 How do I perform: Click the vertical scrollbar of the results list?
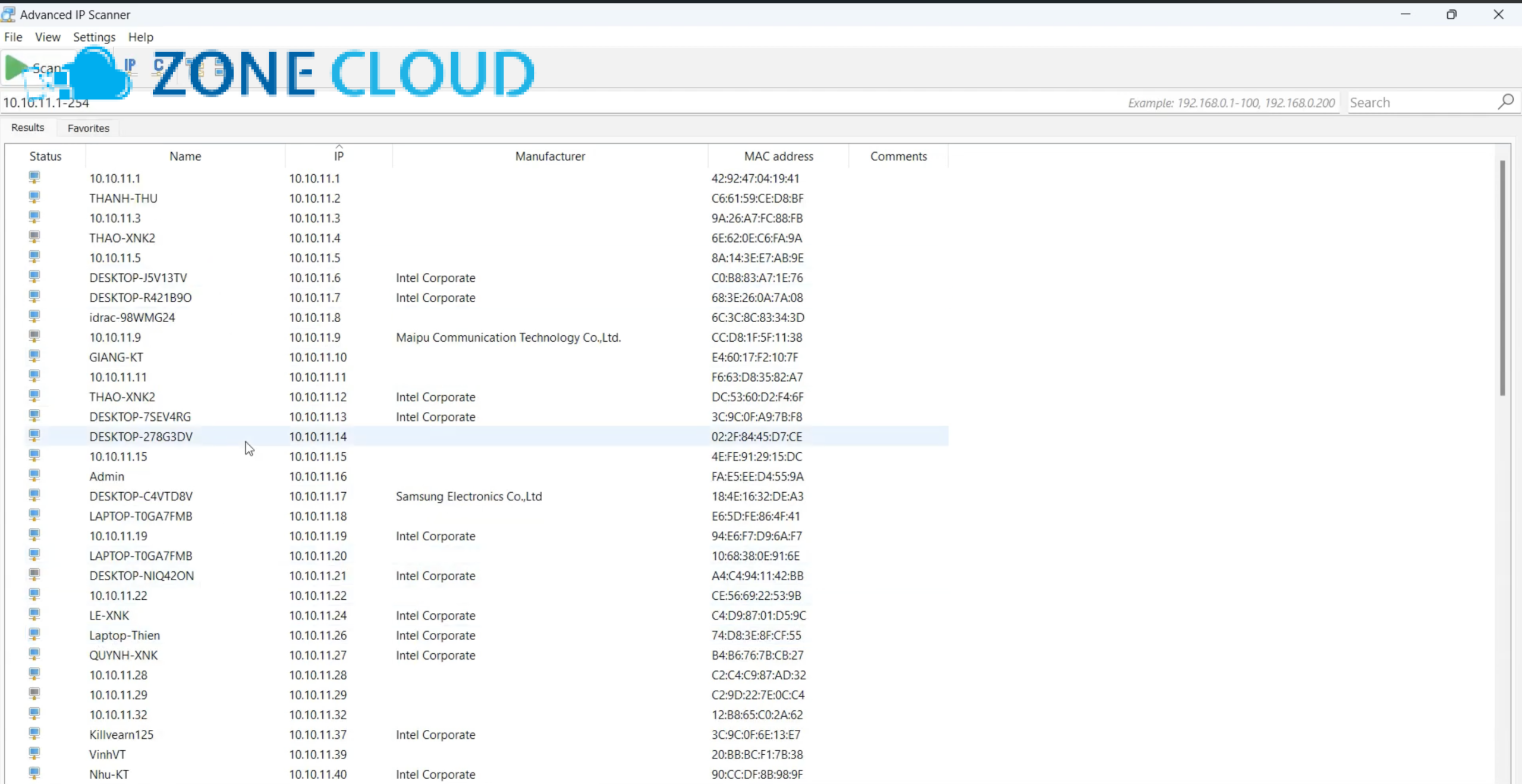(1502, 278)
